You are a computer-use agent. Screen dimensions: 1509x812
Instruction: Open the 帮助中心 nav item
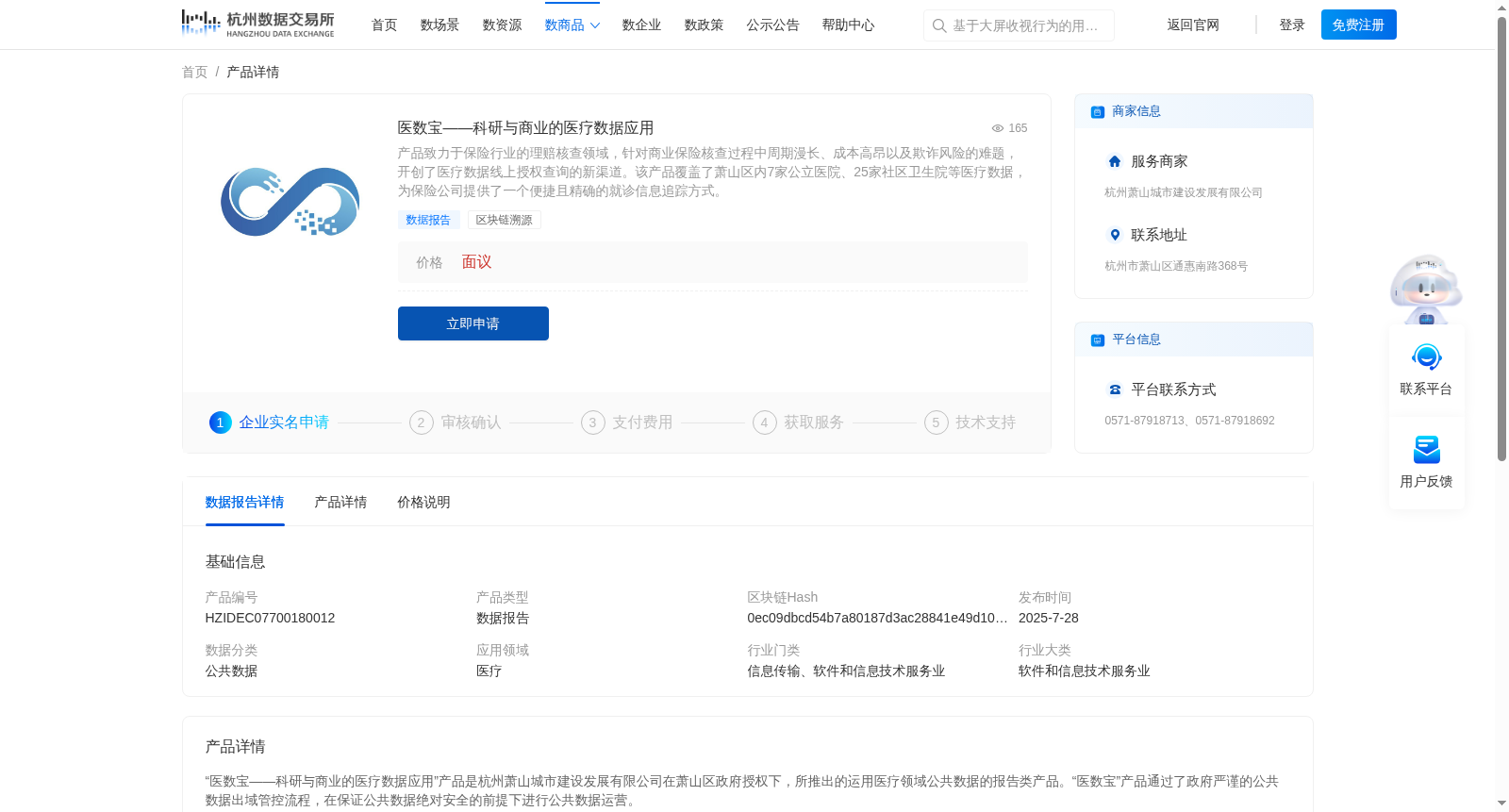[849, 25]
